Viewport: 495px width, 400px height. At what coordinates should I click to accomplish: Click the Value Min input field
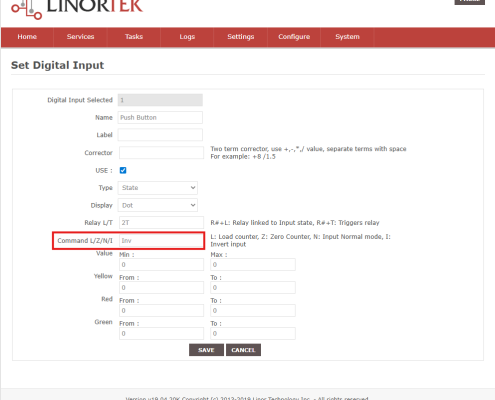161,265
